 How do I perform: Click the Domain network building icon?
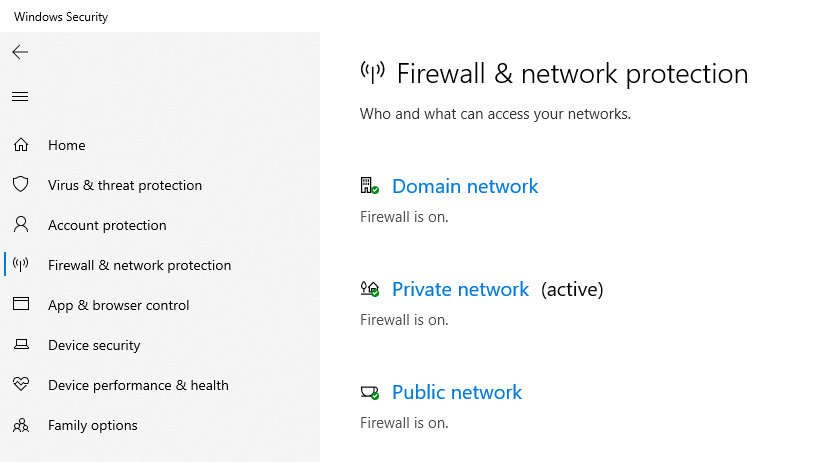(x=369, y=186)
